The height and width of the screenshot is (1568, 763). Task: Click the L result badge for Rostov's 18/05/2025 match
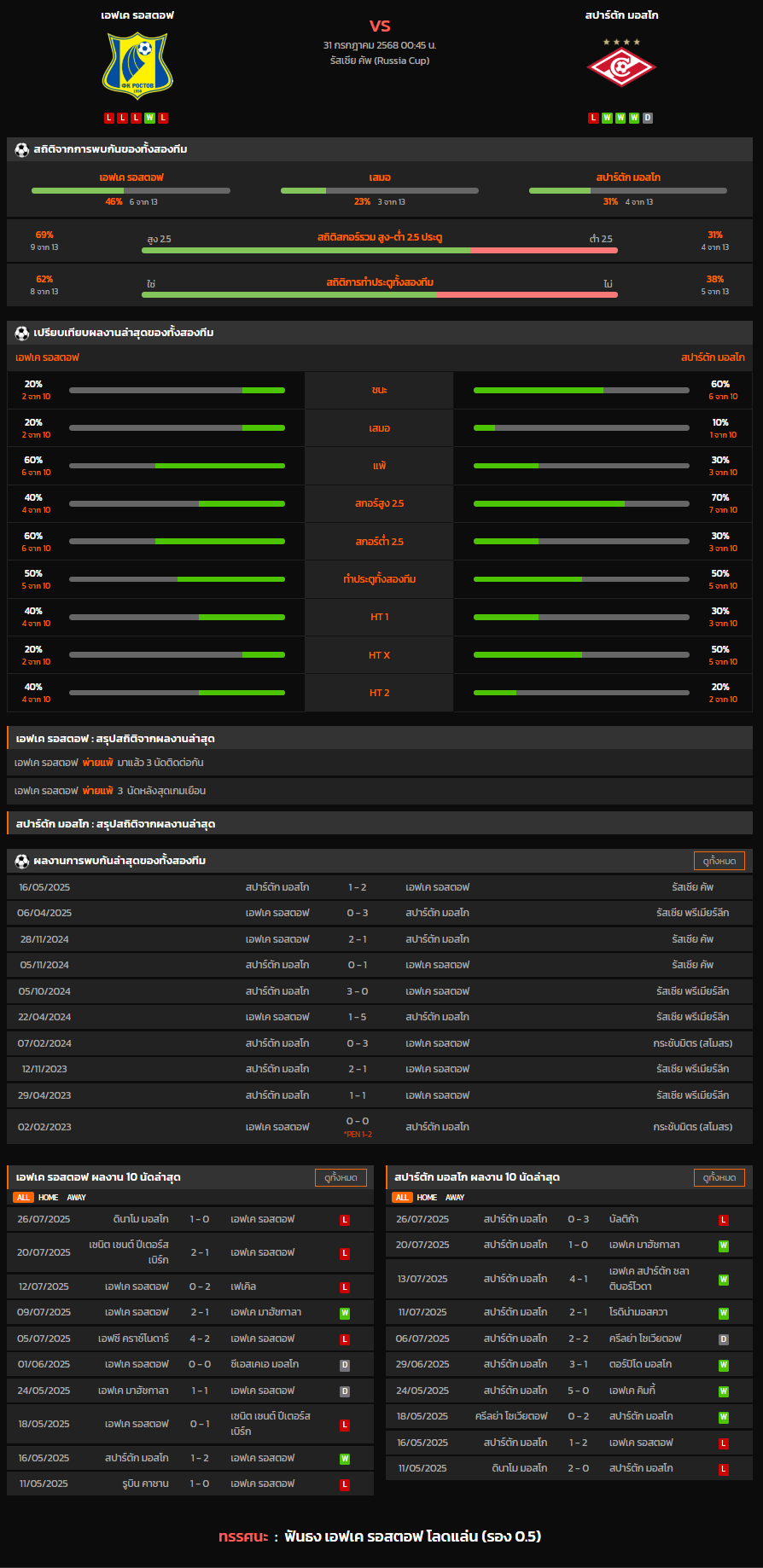[x=345, y=1425]
